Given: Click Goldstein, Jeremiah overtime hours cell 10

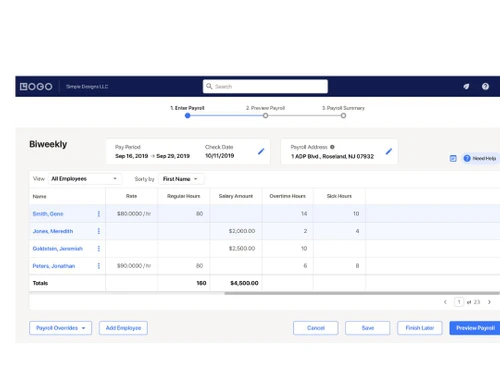Looking at the screenshot, I should tap(288, 248).
